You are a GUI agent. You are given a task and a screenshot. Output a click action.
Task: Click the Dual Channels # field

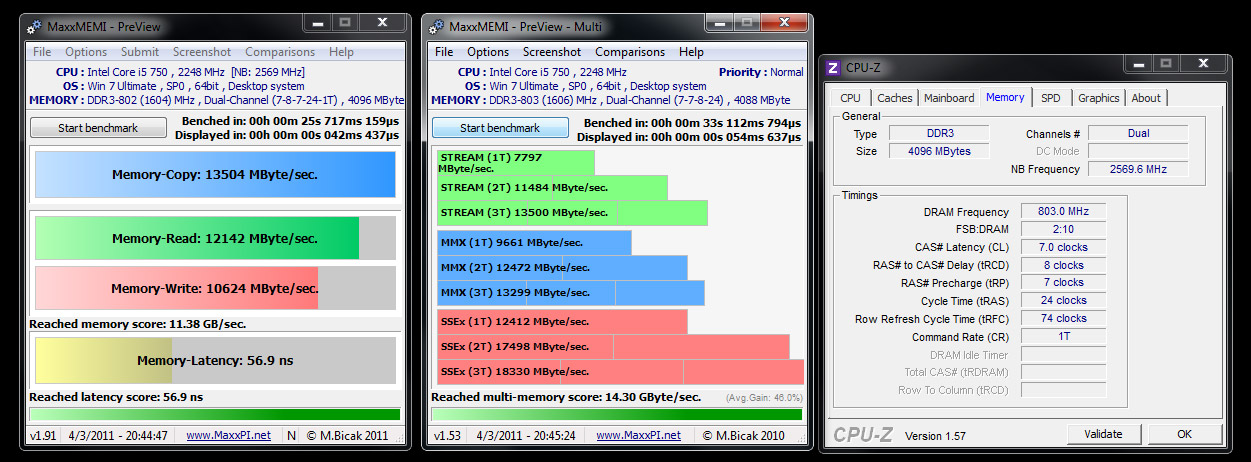click(1138, 133)
